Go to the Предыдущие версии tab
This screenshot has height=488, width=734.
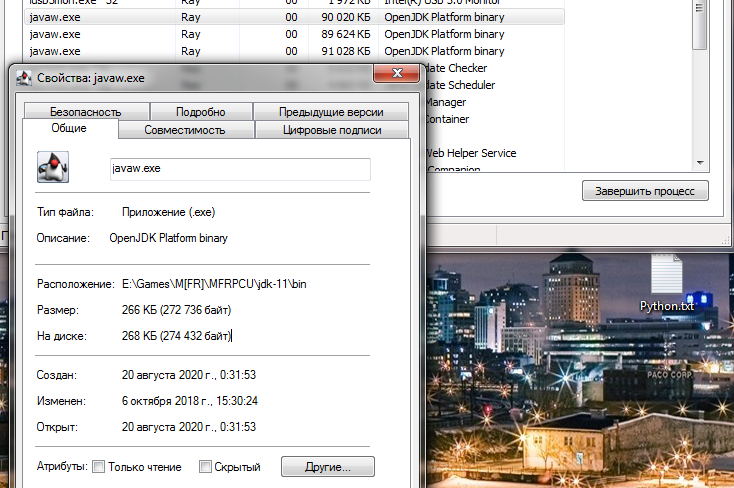click(331, 112)
